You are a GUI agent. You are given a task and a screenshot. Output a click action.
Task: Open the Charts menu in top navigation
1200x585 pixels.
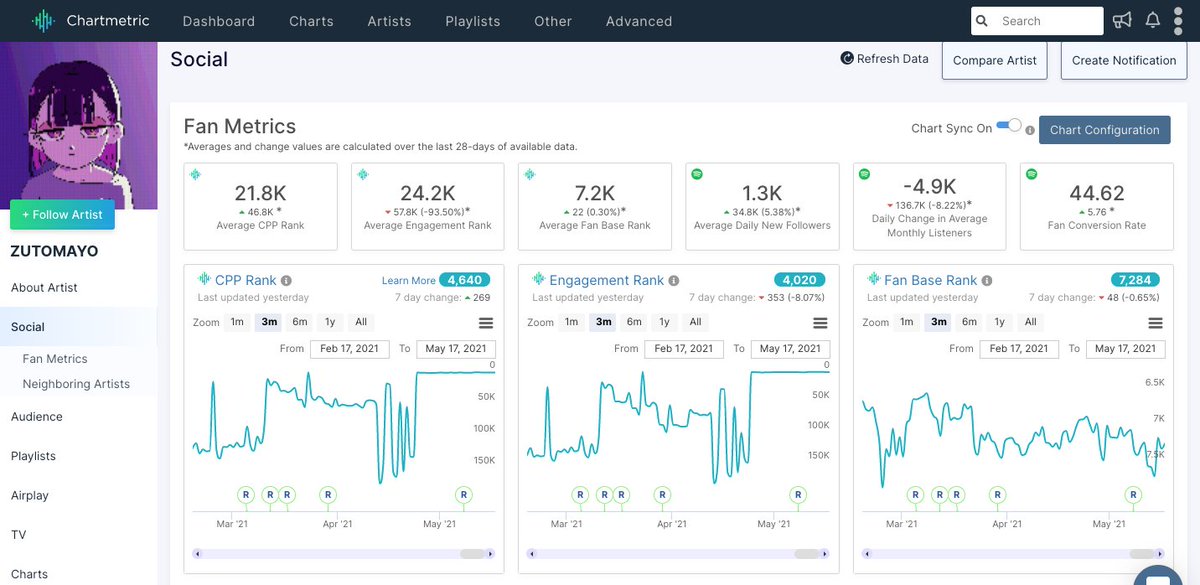tap(311, 21)
